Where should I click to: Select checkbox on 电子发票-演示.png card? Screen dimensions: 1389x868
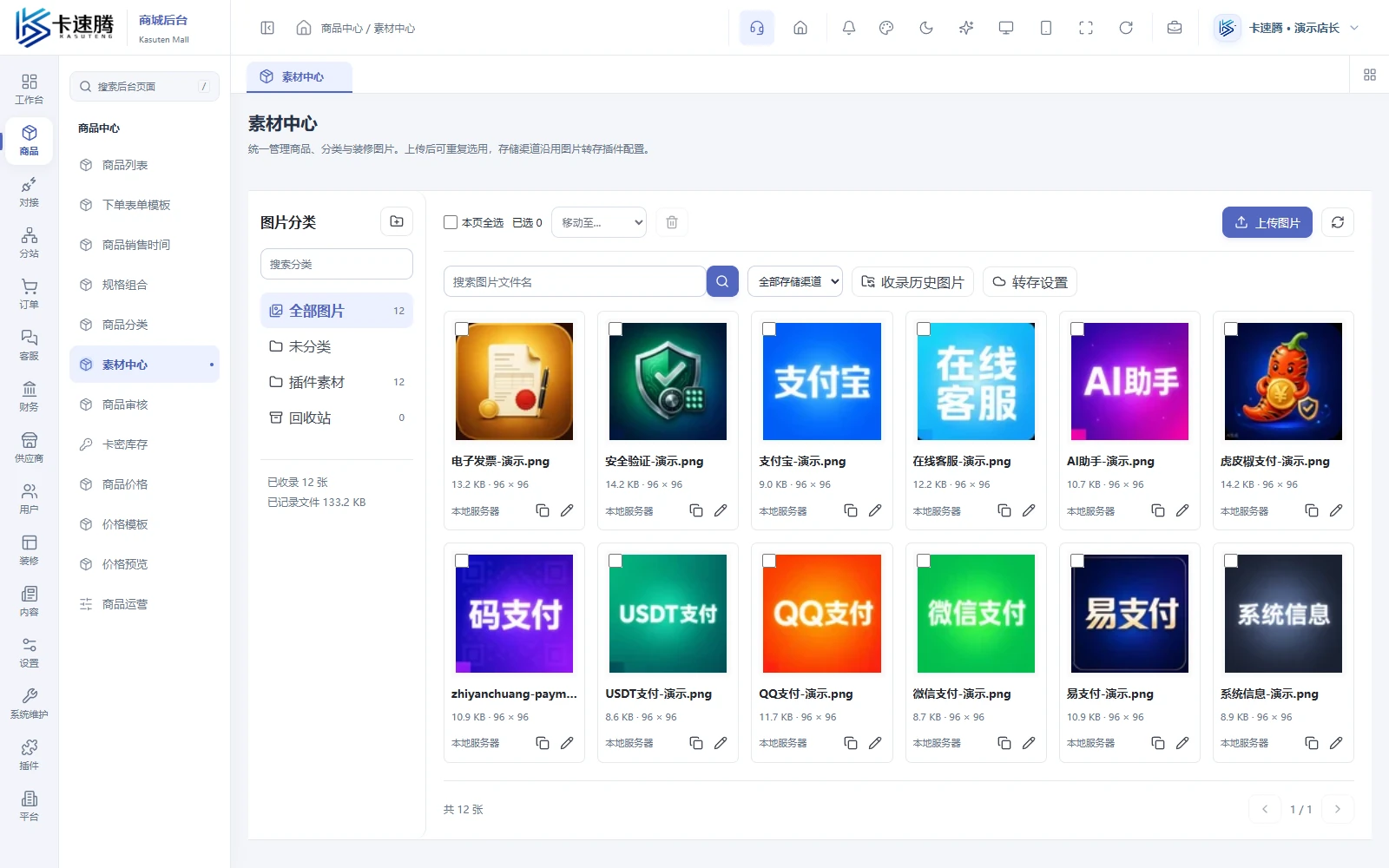coord(462,329)
